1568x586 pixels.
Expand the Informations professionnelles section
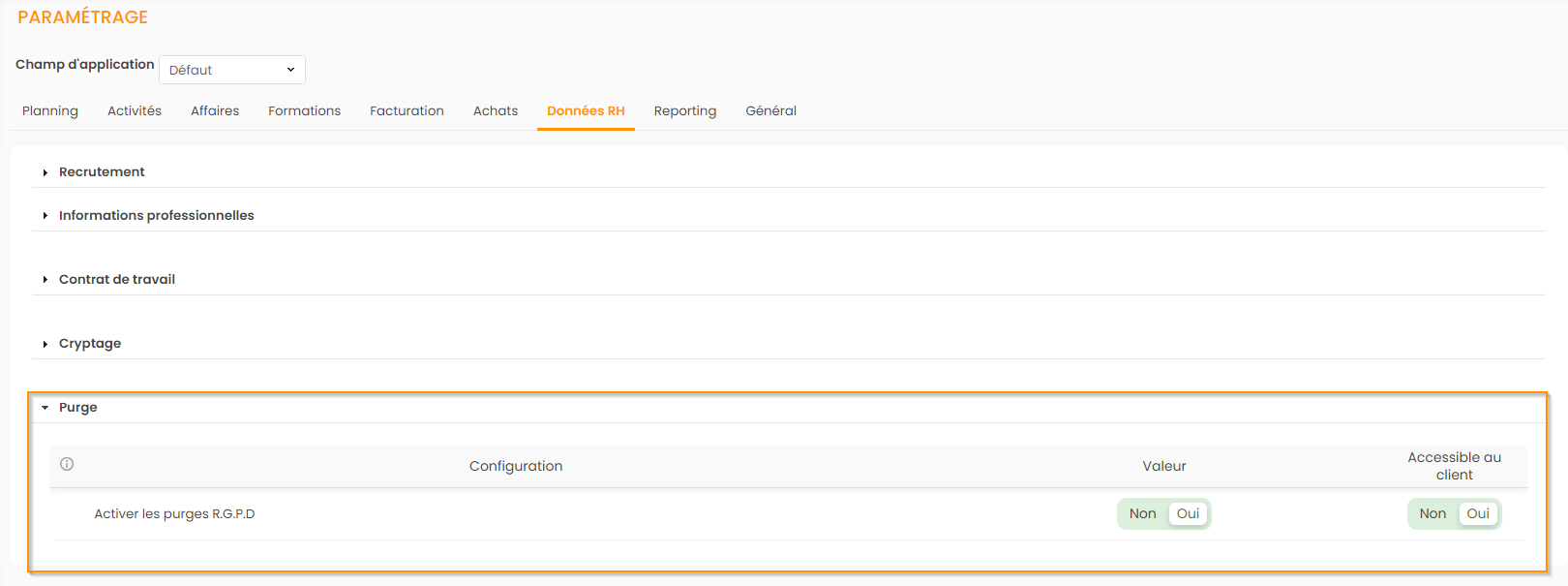[156, 216]
